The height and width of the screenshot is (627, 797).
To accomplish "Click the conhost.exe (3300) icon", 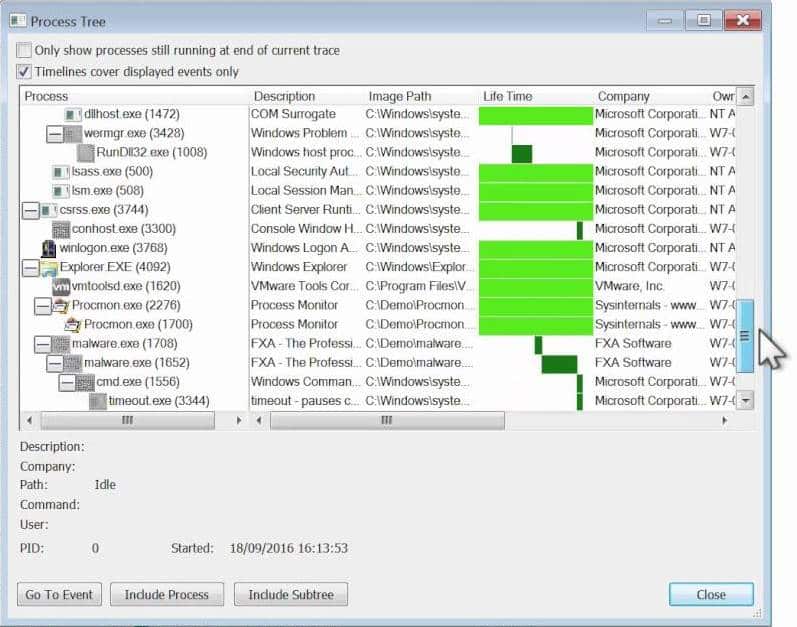I will (61, 229).
